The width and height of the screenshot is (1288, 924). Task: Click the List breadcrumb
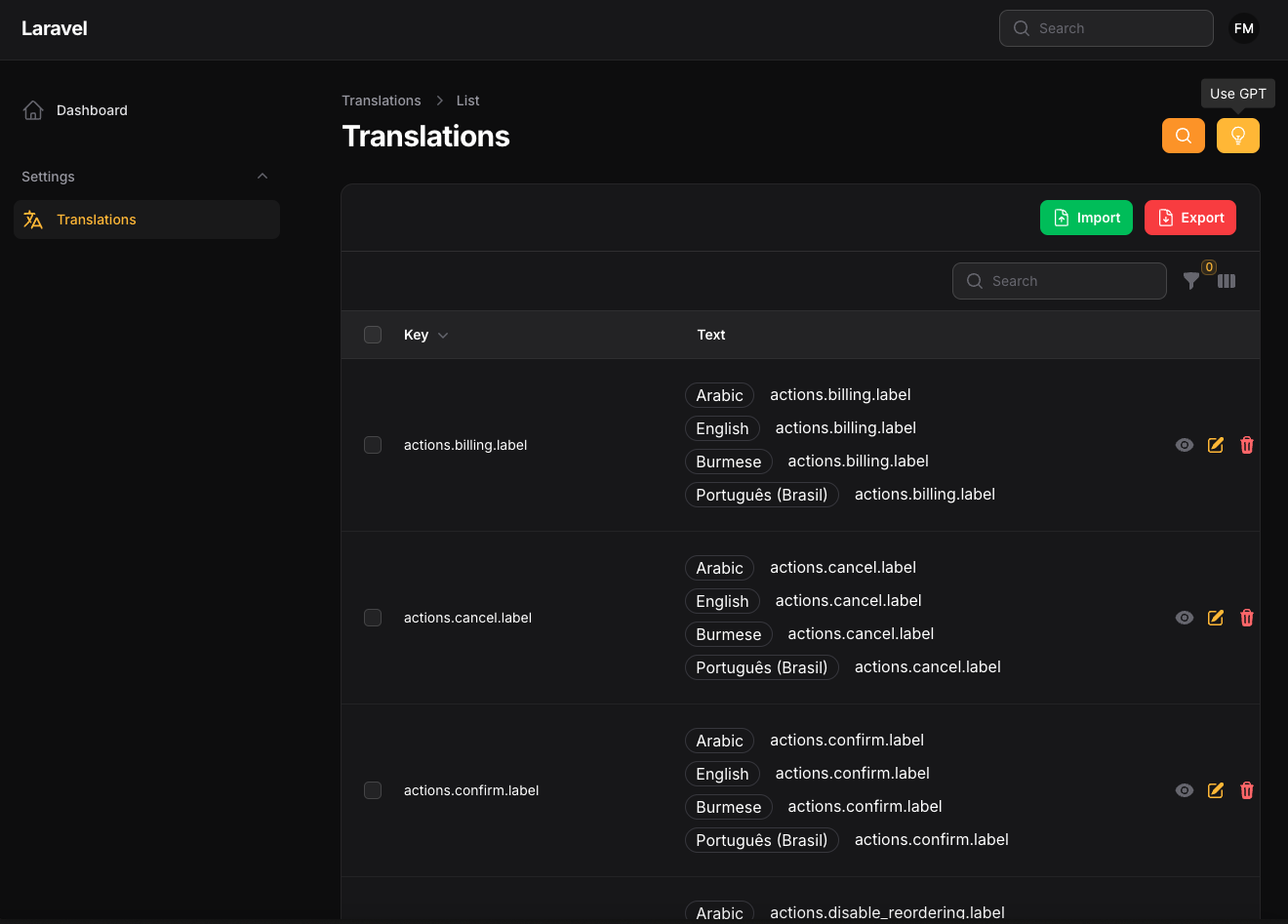pos(467,100)
